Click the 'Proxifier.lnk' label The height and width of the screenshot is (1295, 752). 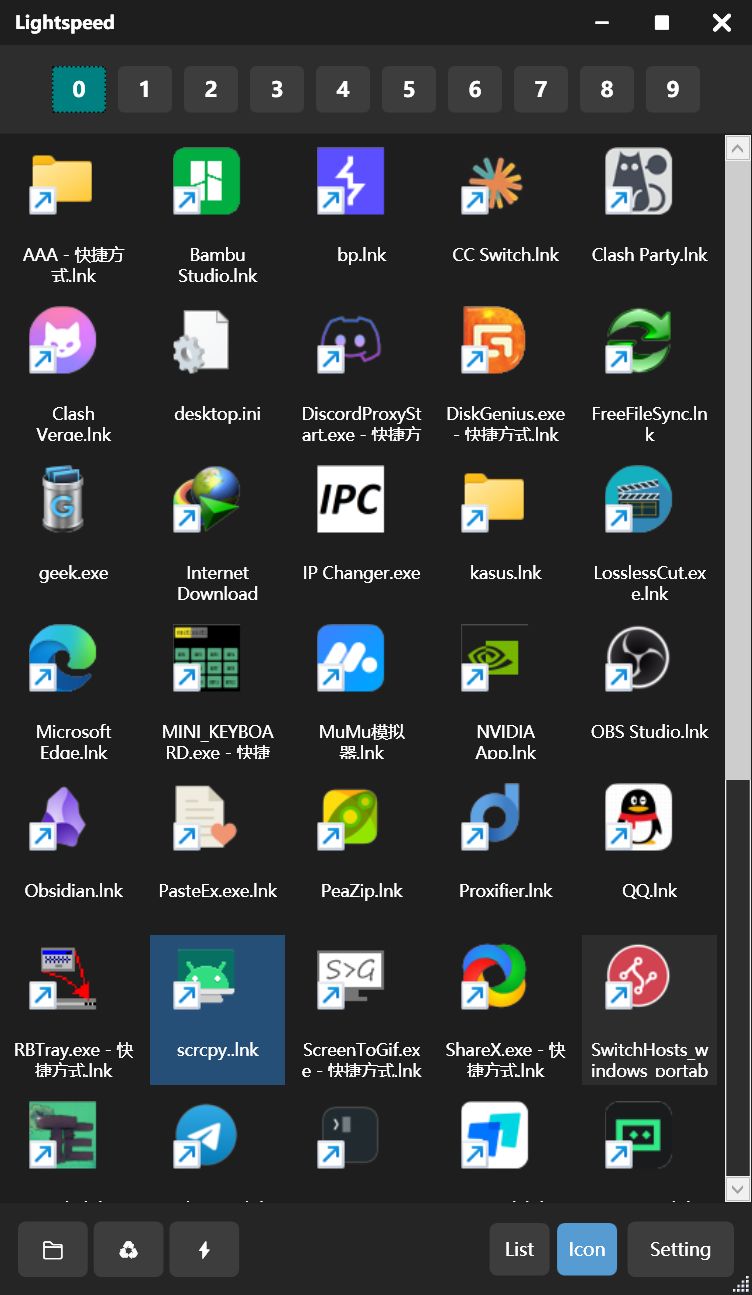tap(506, 891)
